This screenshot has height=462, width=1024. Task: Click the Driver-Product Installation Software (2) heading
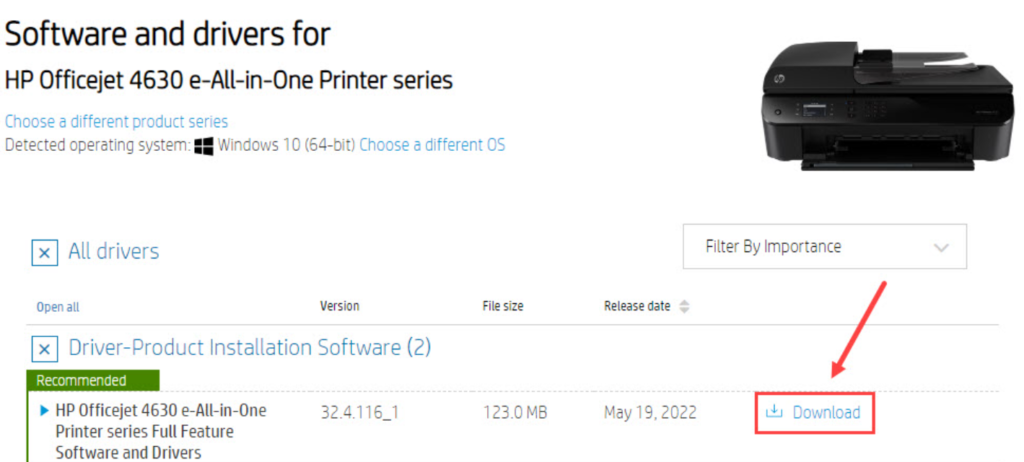(x=249, y=348)
